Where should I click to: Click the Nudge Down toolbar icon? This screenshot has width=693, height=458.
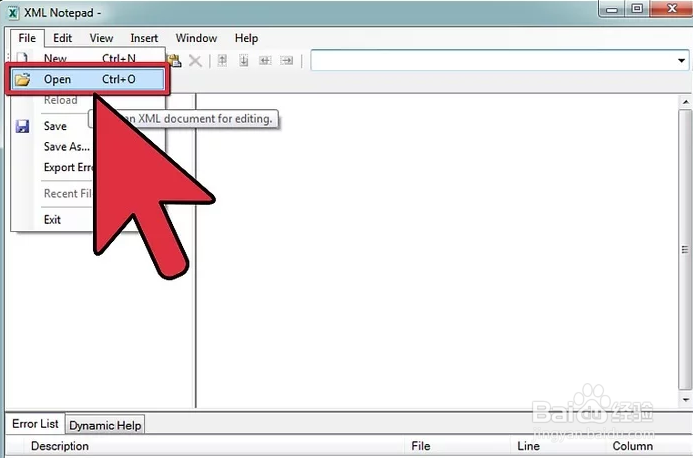(244, 61)
